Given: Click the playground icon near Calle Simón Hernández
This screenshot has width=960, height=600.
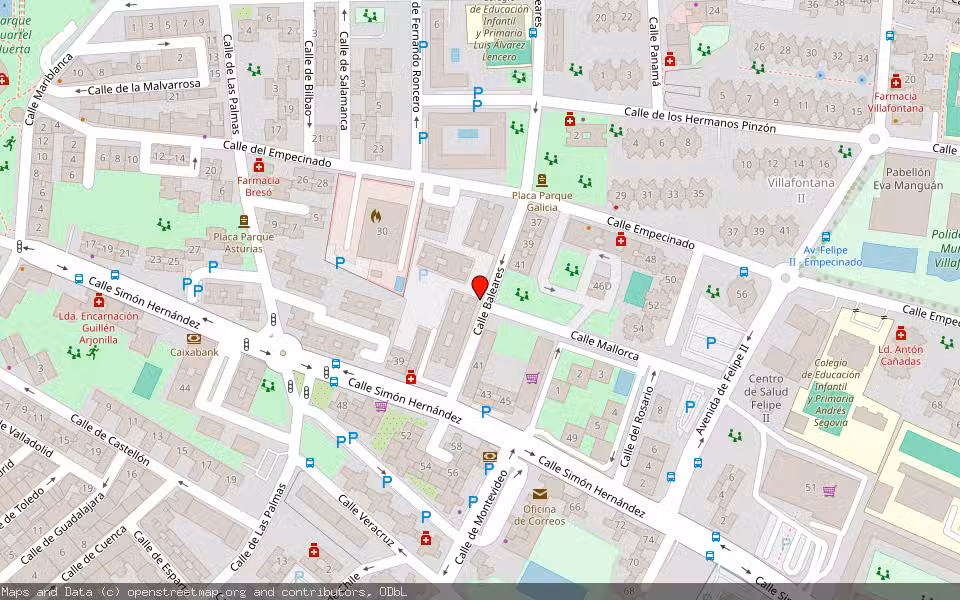Looking at the screenshot, I should pos(268,386).
